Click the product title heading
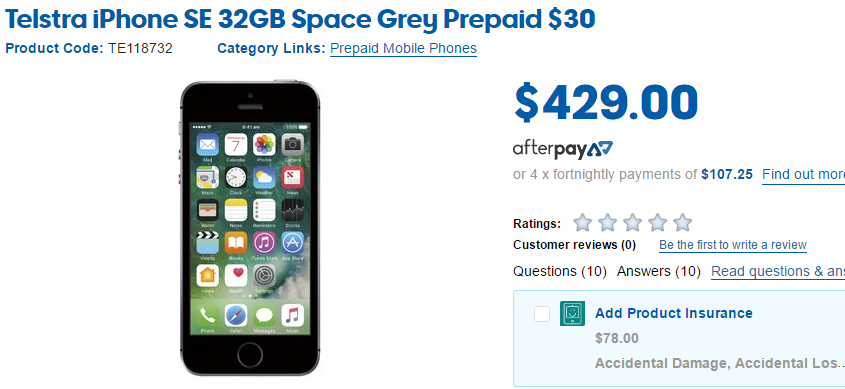845x389 pixels. [300, 19]
